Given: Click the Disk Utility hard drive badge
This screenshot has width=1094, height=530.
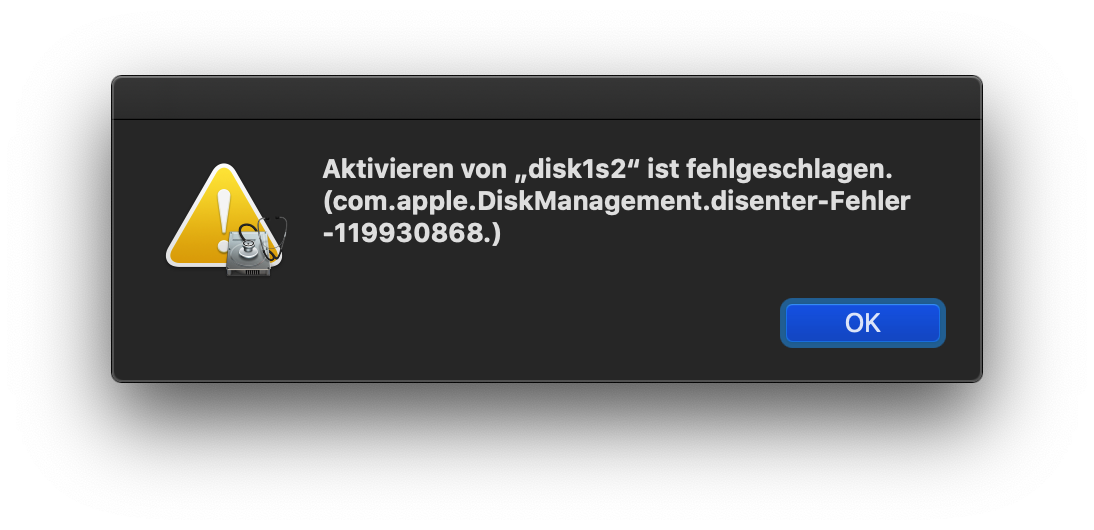Looking at the screenshot, I should click(x=250, y=254).
